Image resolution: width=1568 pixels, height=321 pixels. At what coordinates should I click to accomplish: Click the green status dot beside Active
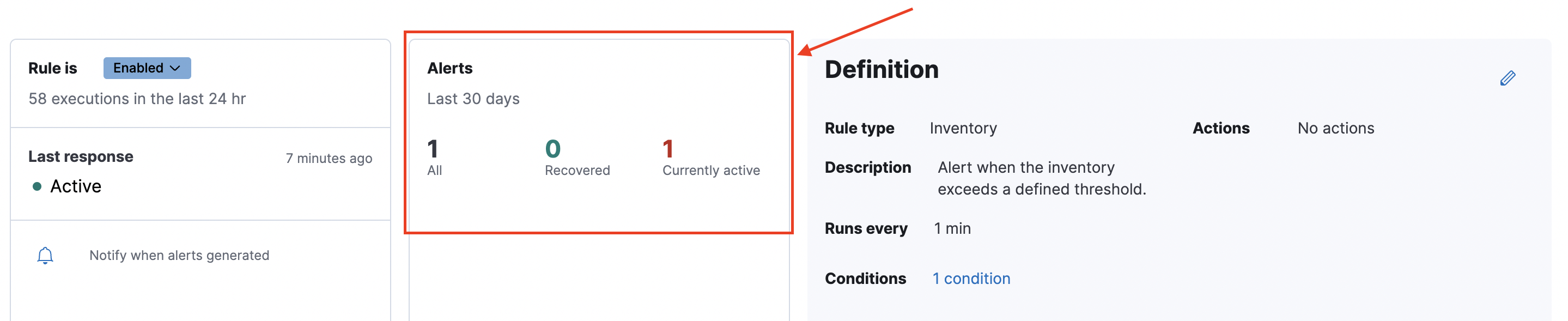click(x=37, y=187)
